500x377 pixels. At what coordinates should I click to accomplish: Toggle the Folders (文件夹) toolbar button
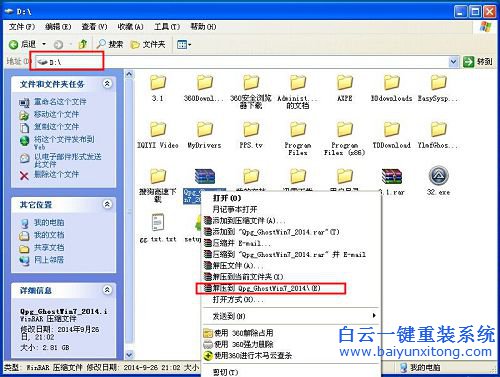tap(148, 44)
